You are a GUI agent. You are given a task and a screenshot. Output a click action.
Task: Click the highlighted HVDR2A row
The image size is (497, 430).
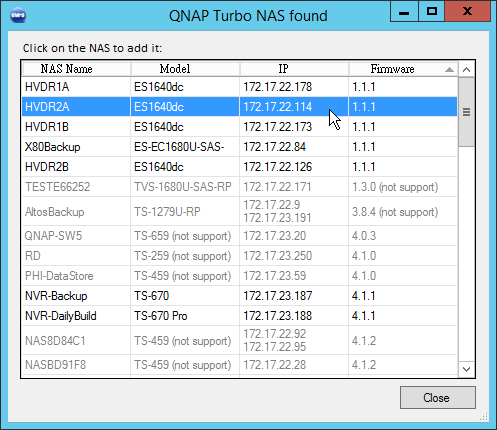(x=239, y=107)
